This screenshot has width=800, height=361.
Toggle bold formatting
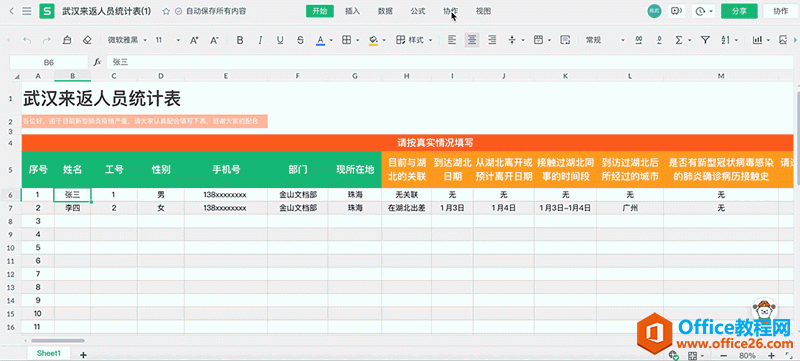[x=240, y=40]
